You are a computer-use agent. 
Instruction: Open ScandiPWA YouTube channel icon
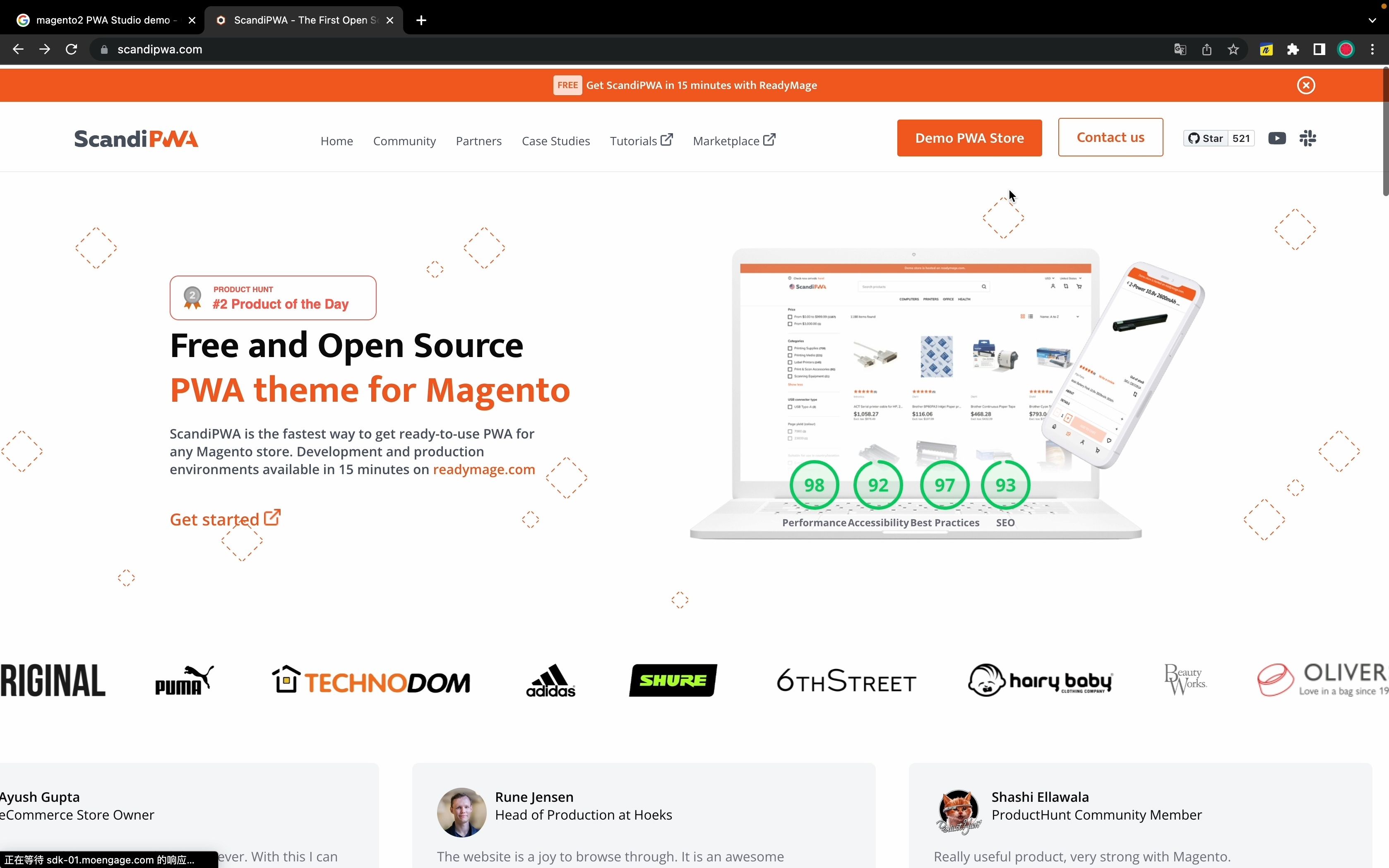[x=1276, y=138]
